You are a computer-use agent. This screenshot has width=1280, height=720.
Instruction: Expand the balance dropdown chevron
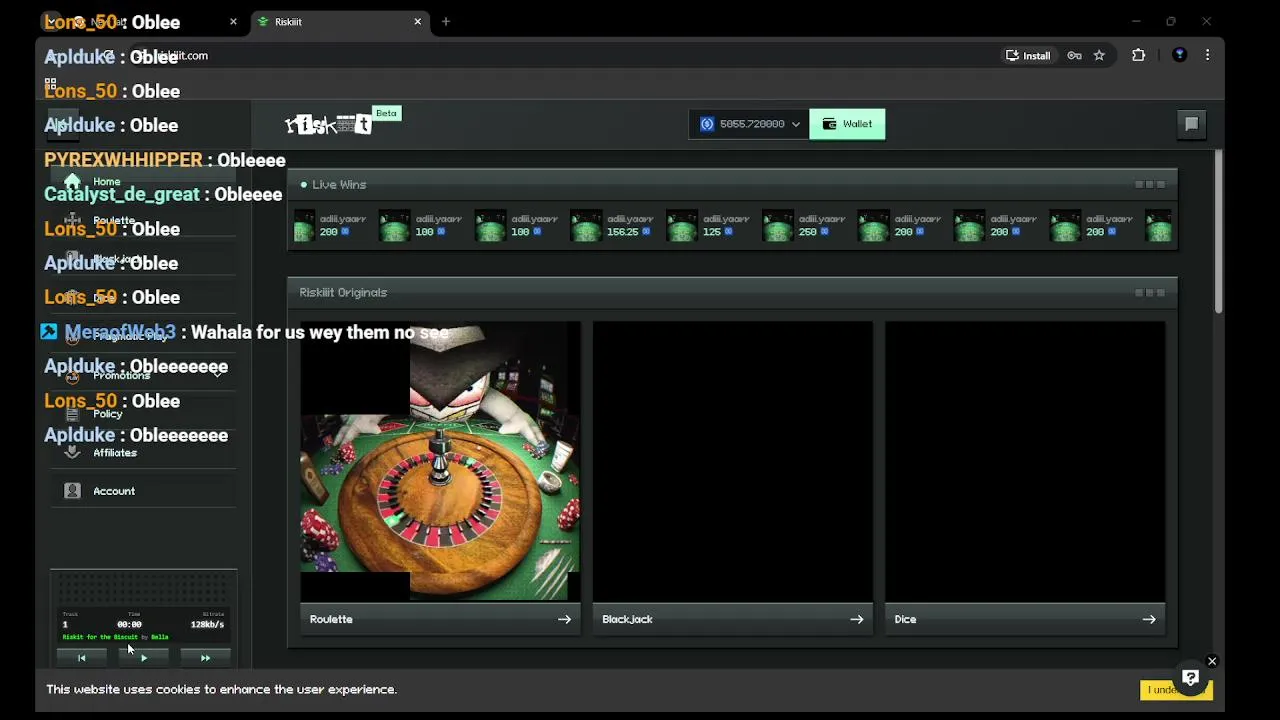[x=796, y=124]
